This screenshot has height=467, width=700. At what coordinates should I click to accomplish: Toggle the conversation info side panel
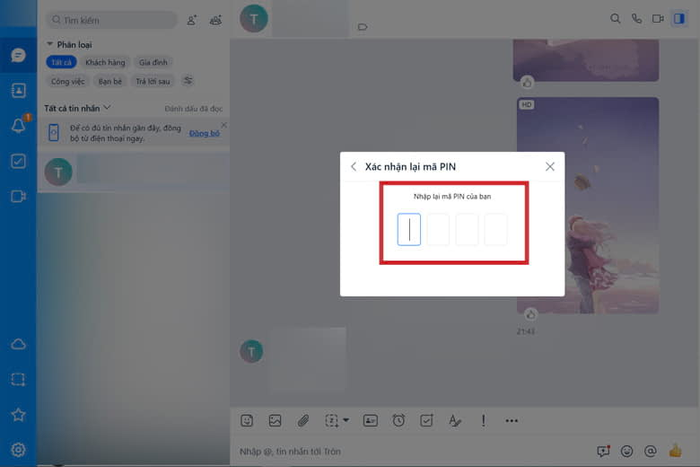679,19
